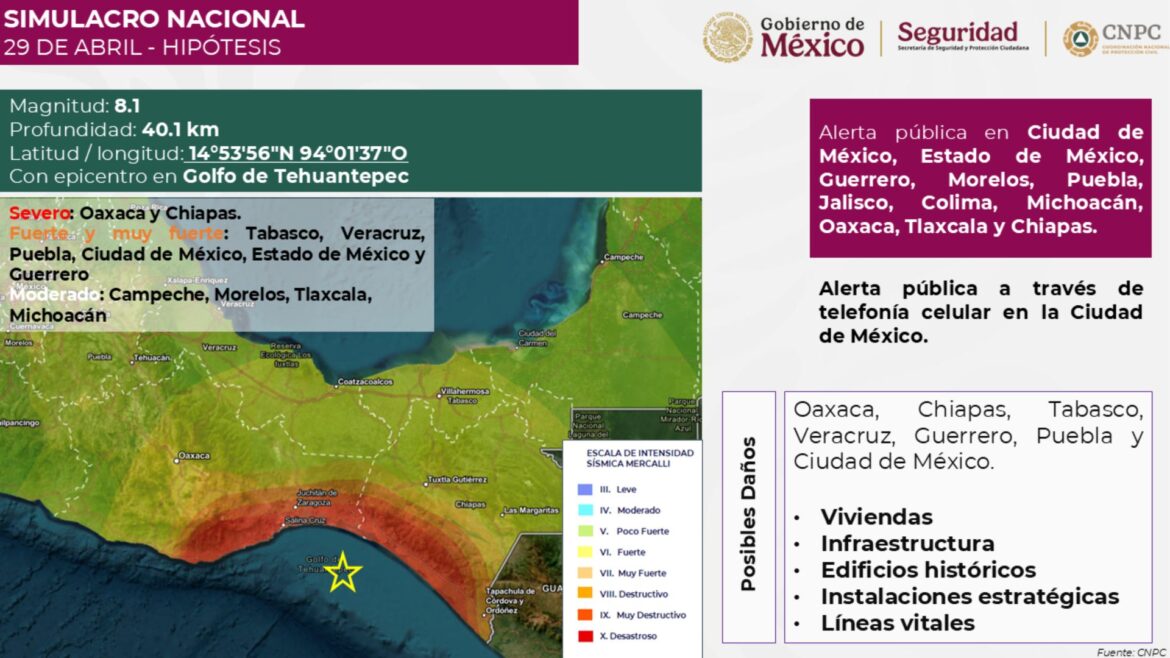This screenshot has height=658, width=1170.
Task: Toggle the VIII Destructivo intensity layer
Action: (586, 594)
